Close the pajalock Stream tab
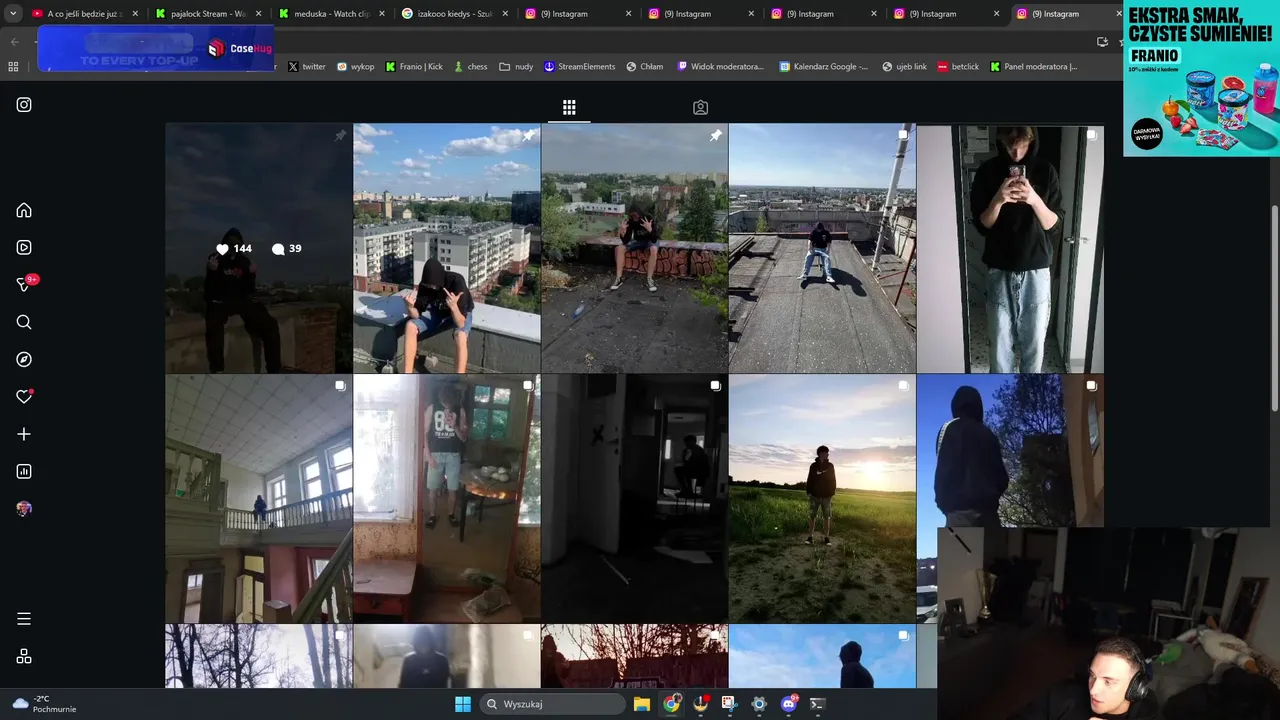This screenshot has width=1280, height=720. [x=258, y=14]
